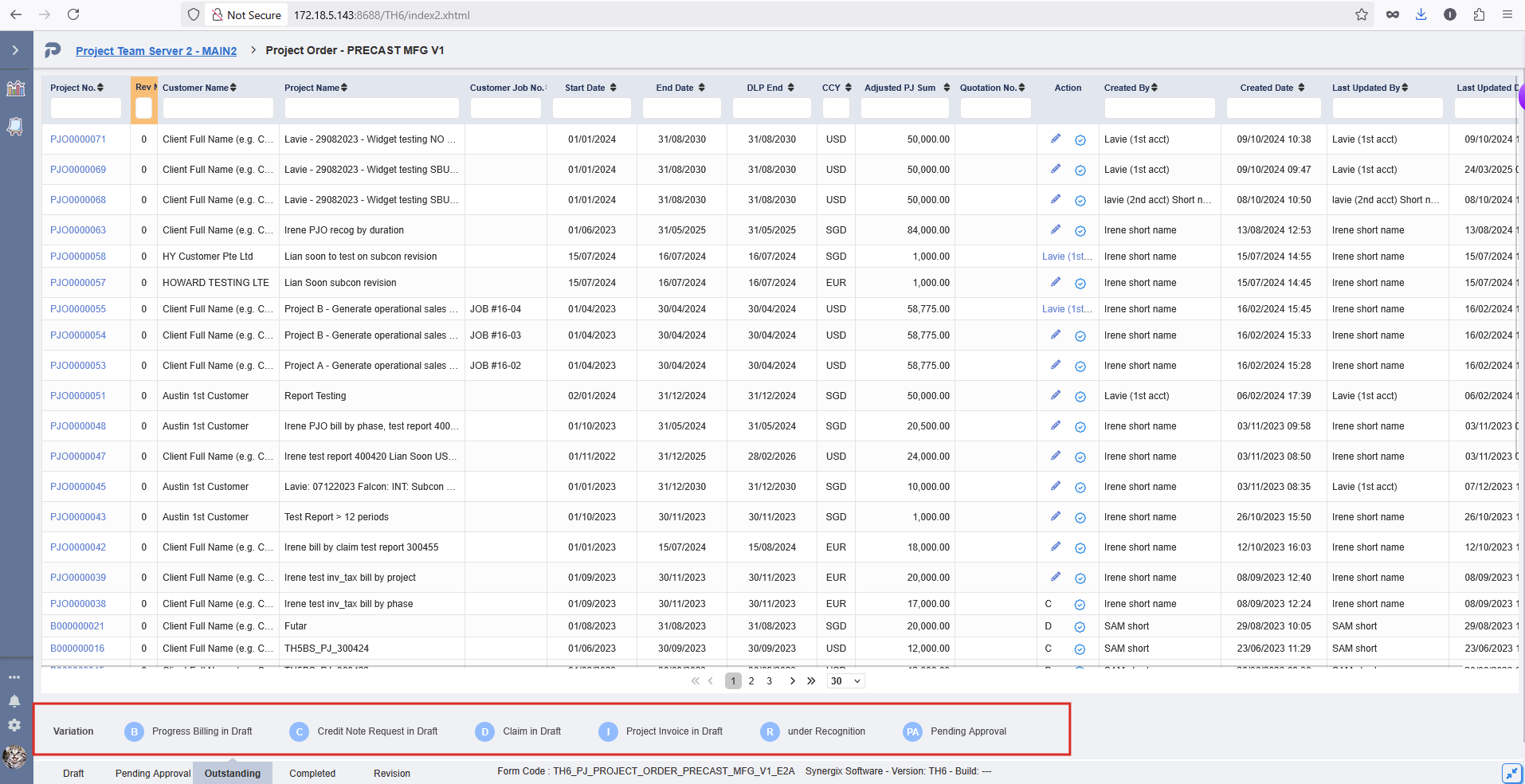Screen dimensions: 1525x784
Task: Jump to the last page of results
Action: pos(811,681)
